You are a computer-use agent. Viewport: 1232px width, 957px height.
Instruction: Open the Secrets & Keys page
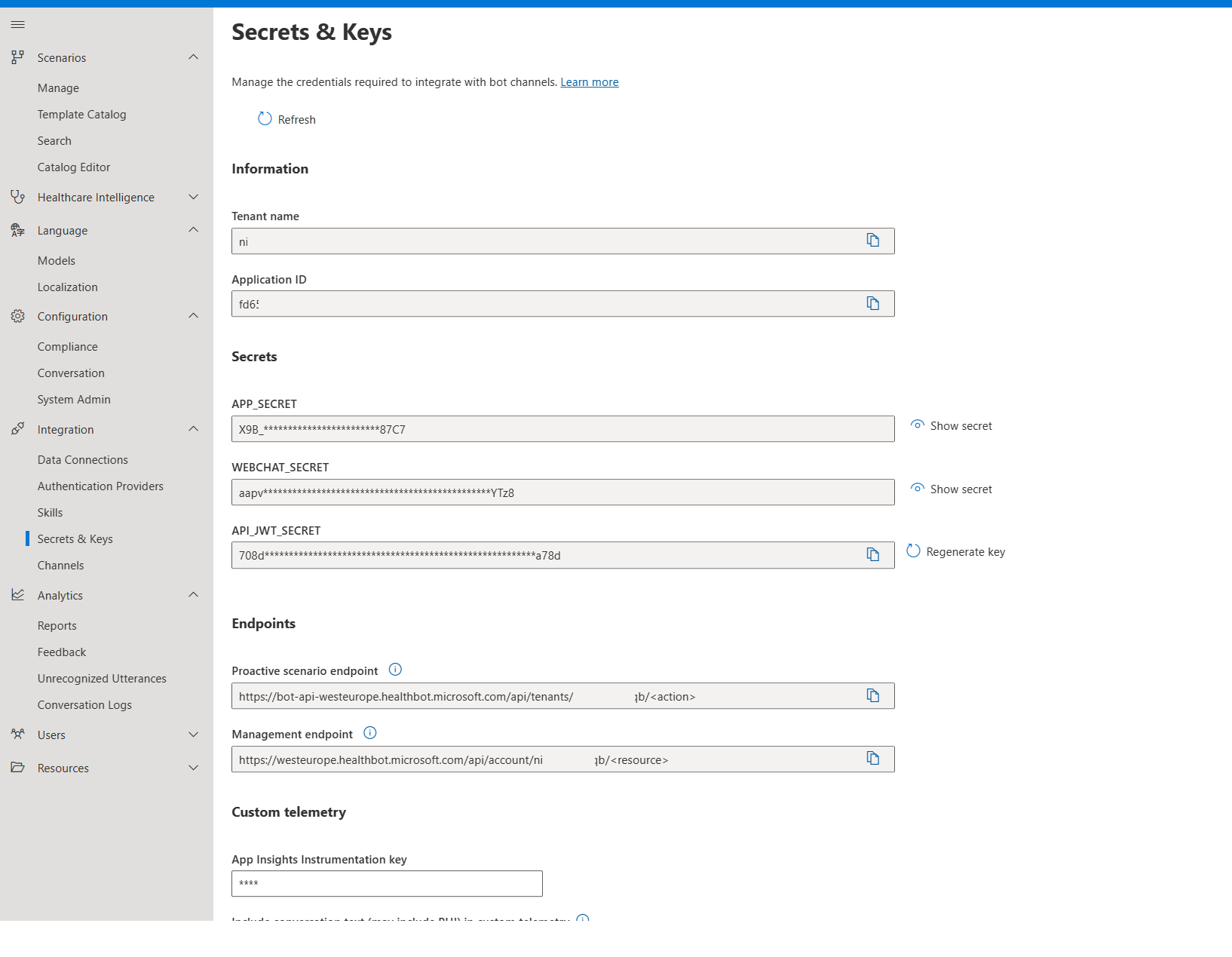(x=77, y=538)
